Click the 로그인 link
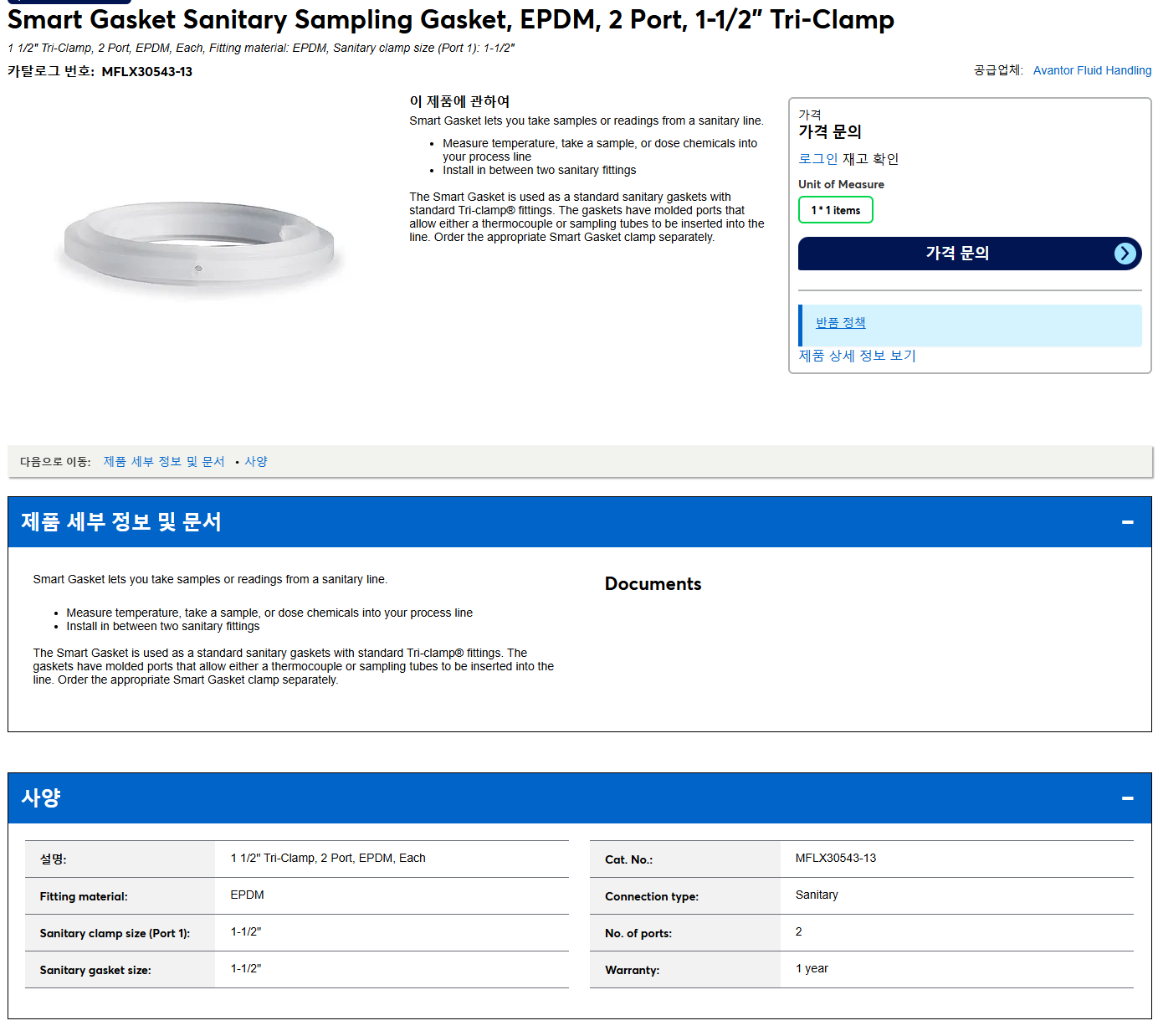1158x1036 pixels. [x=817, y=159]
